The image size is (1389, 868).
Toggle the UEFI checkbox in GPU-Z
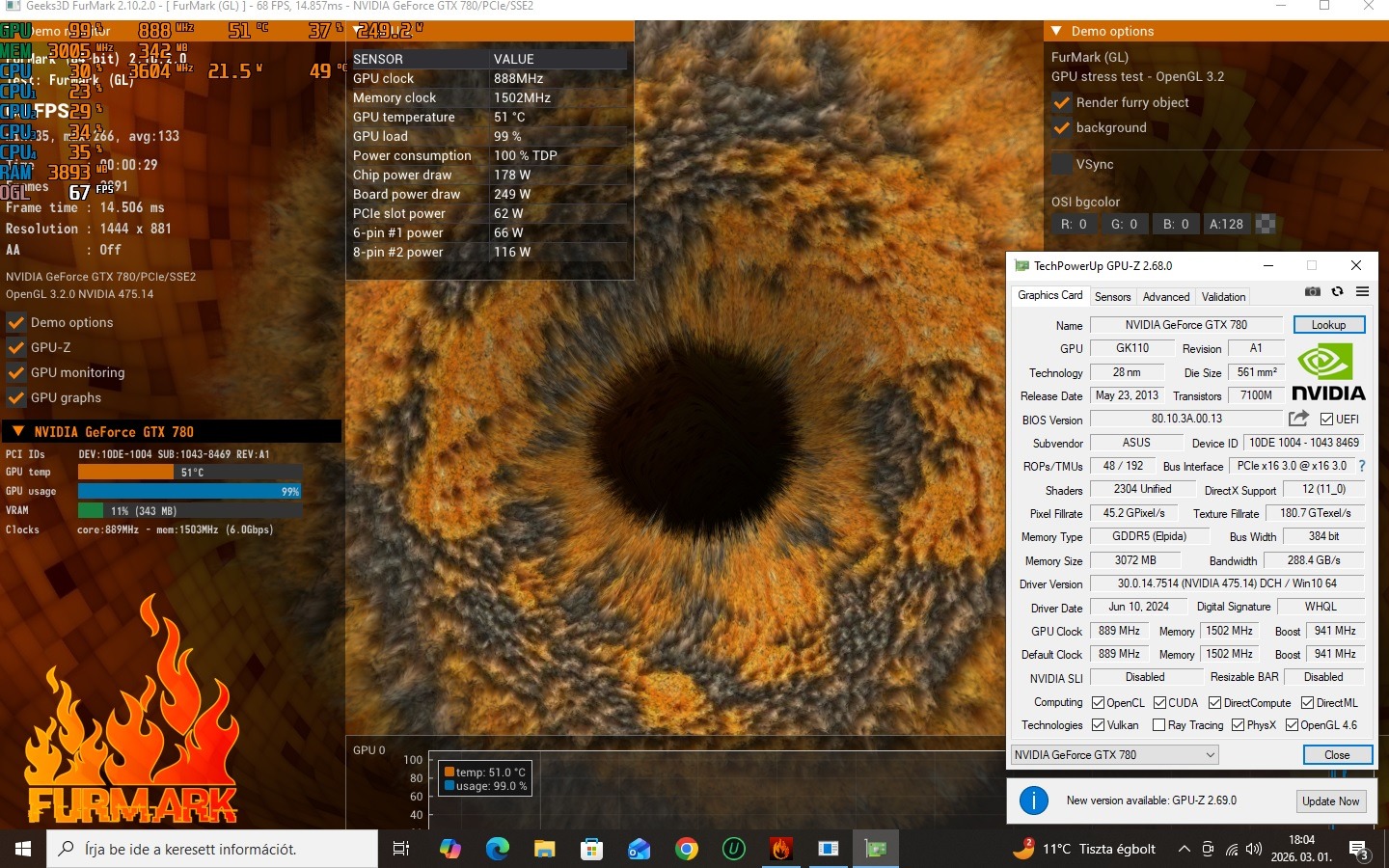tap(1326, 419)
